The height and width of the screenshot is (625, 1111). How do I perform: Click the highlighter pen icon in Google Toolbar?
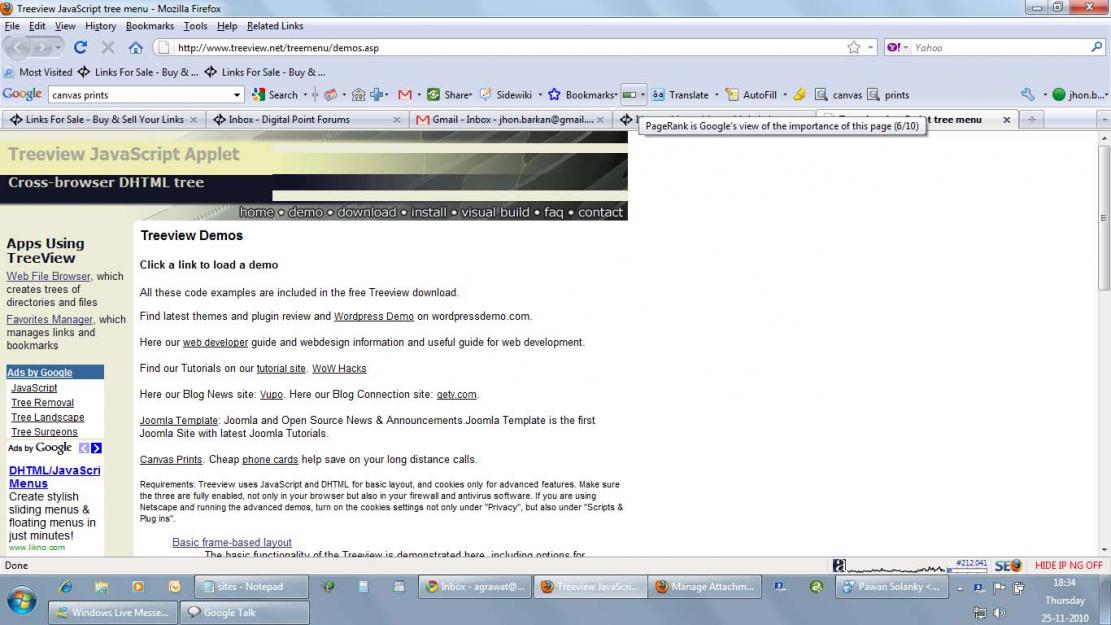click(x=799, y=95)
